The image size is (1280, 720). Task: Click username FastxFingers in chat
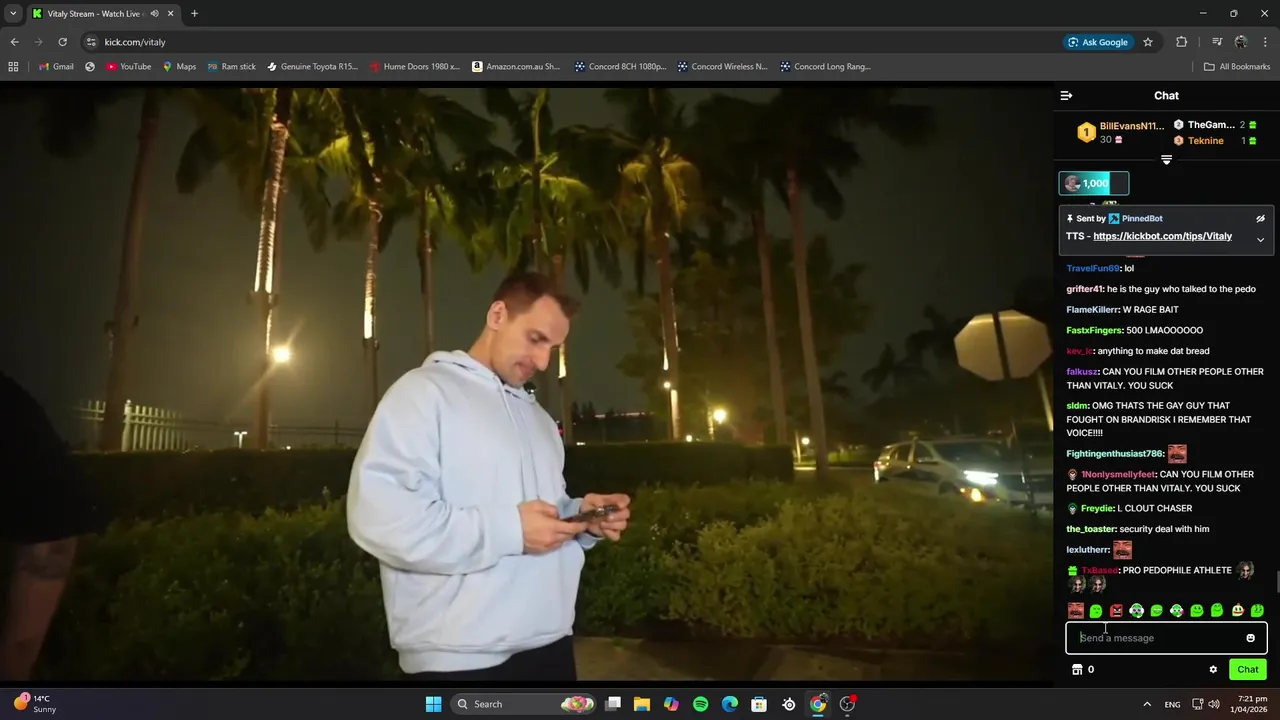1091,331
